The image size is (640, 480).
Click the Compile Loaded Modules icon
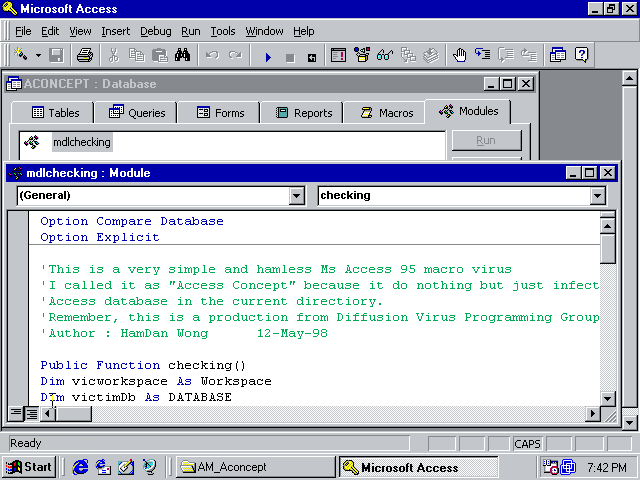click(431, 55)
